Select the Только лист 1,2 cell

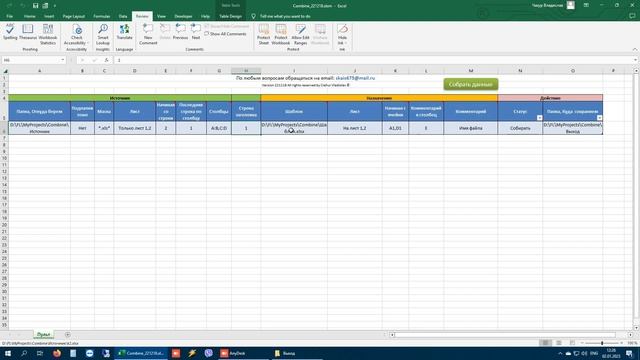[134, 128]
